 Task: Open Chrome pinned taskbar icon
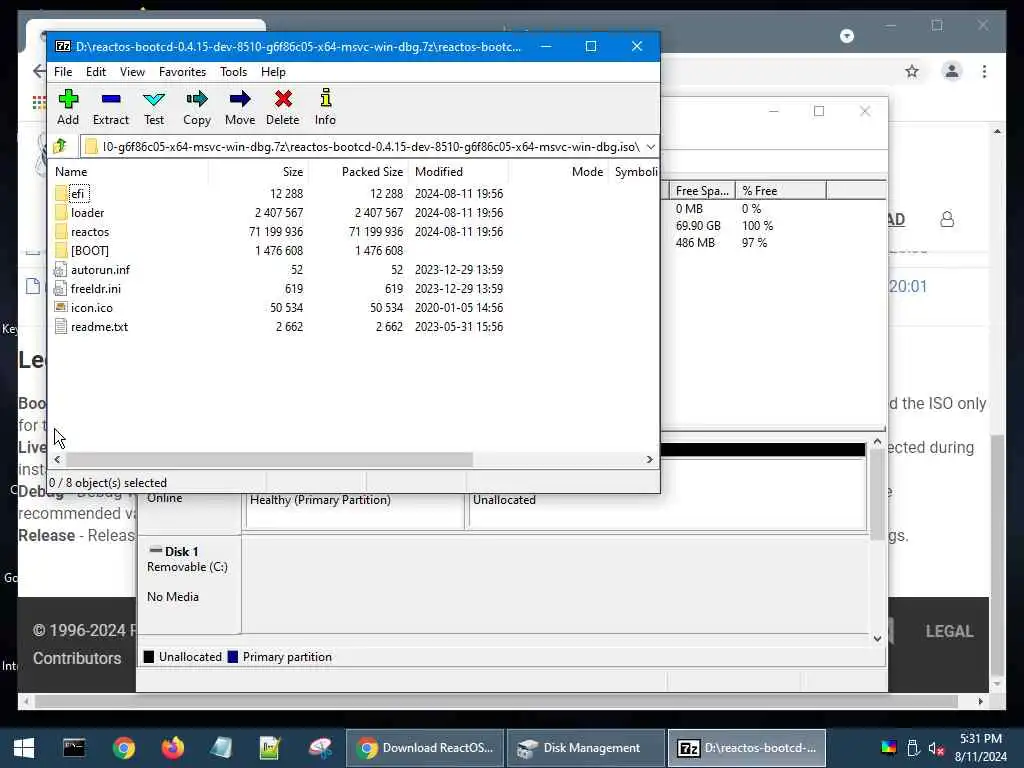point(123,748)
